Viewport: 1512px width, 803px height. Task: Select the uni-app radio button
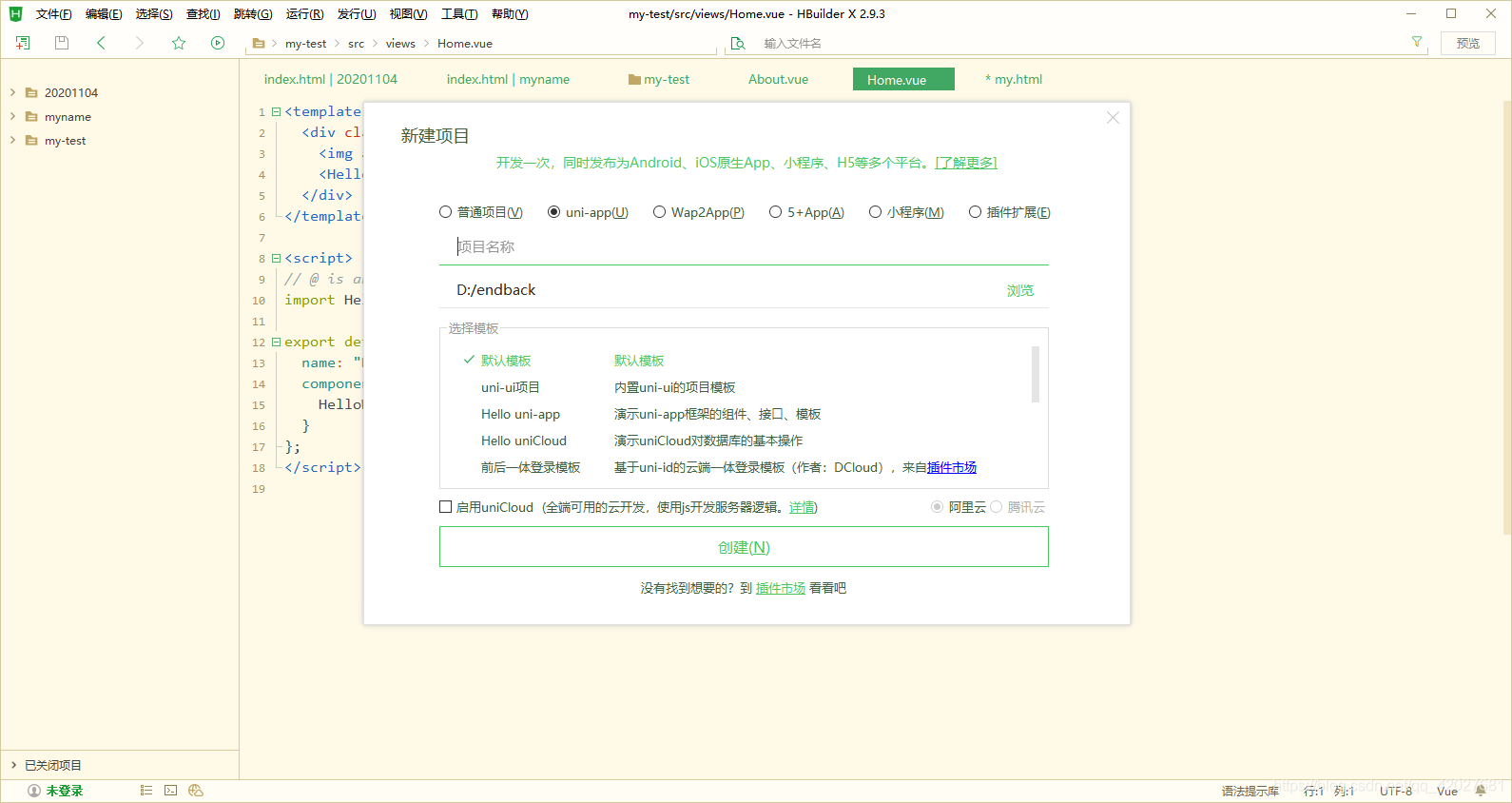click(553, 212)
